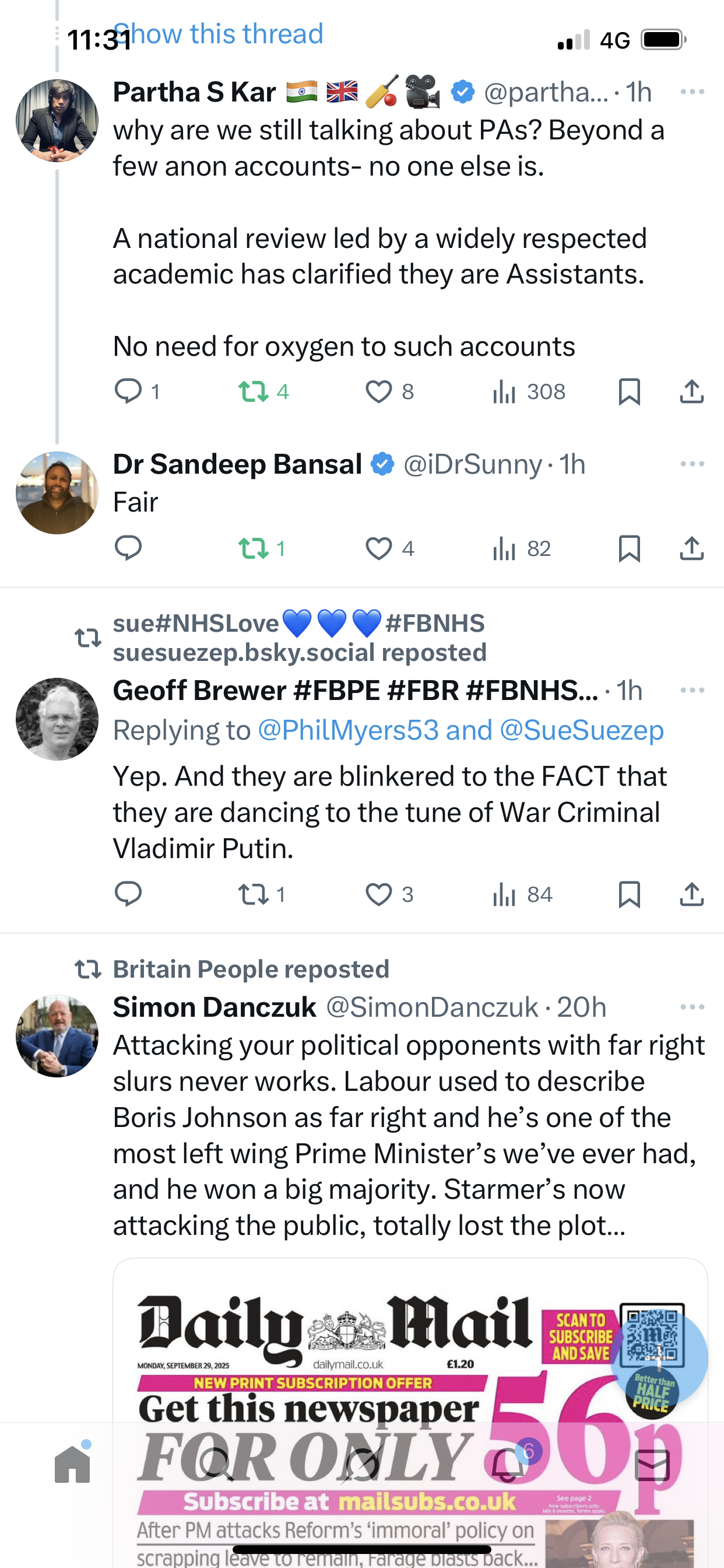Open the Messages envelope tab
Screen dimensions: 724x1568
pyautogui.click(x=652, y=1464)
